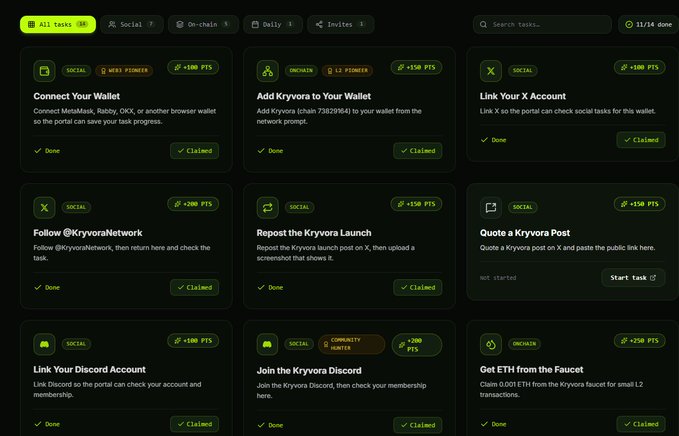Switch to the Social tab
Viewport: 679px width, 436px height.
[132, 25]
